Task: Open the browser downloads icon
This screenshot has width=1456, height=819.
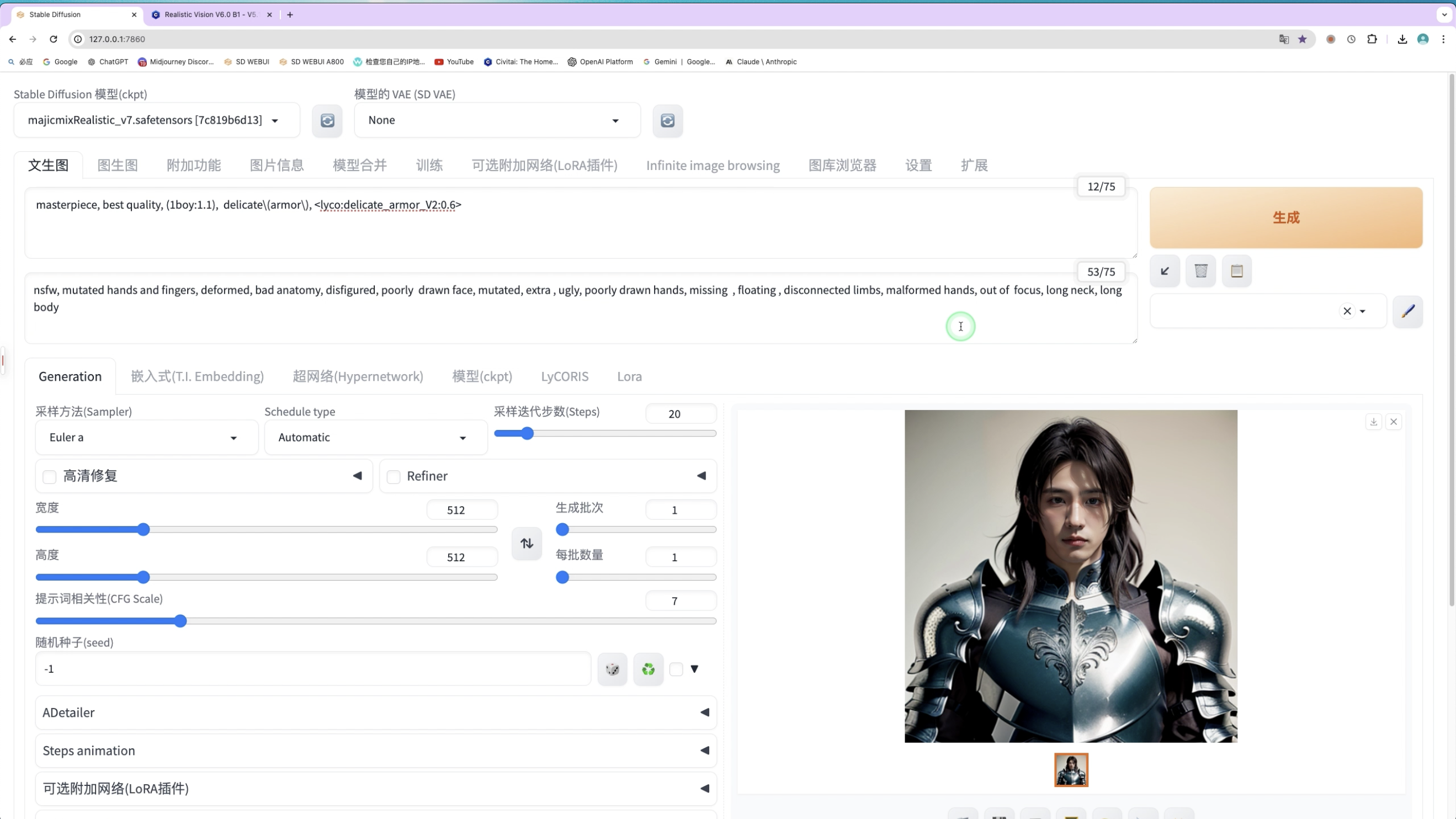Action: click(1402, 39)
